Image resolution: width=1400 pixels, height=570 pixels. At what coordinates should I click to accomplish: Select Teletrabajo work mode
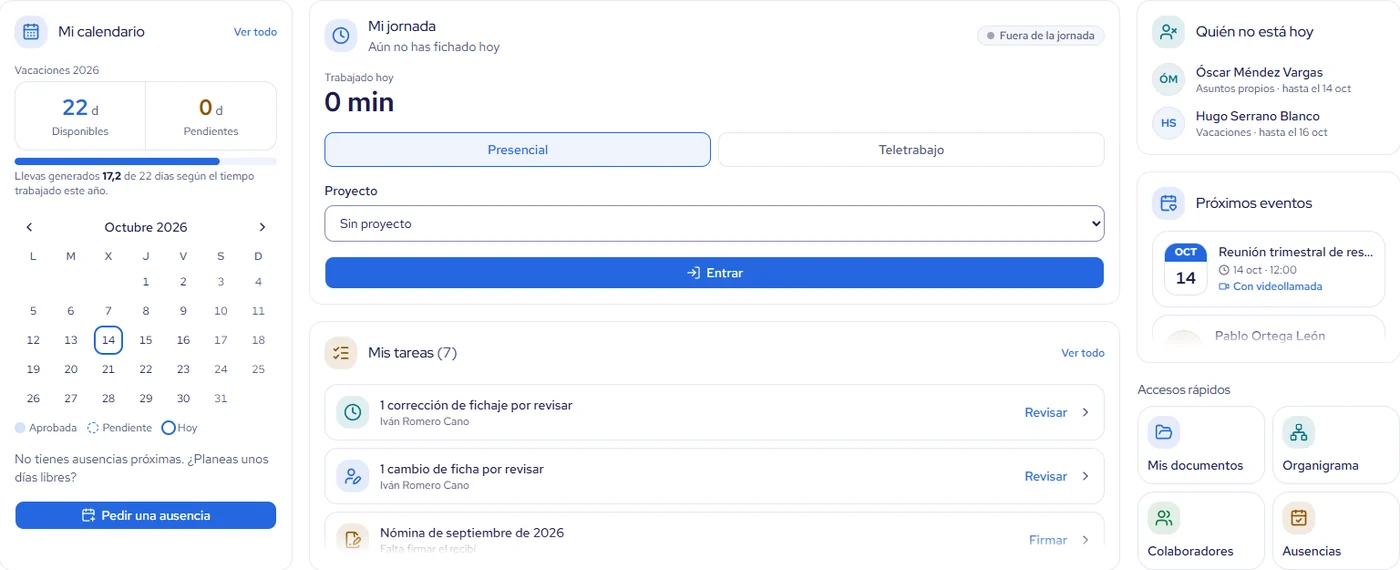pos(911,149)
